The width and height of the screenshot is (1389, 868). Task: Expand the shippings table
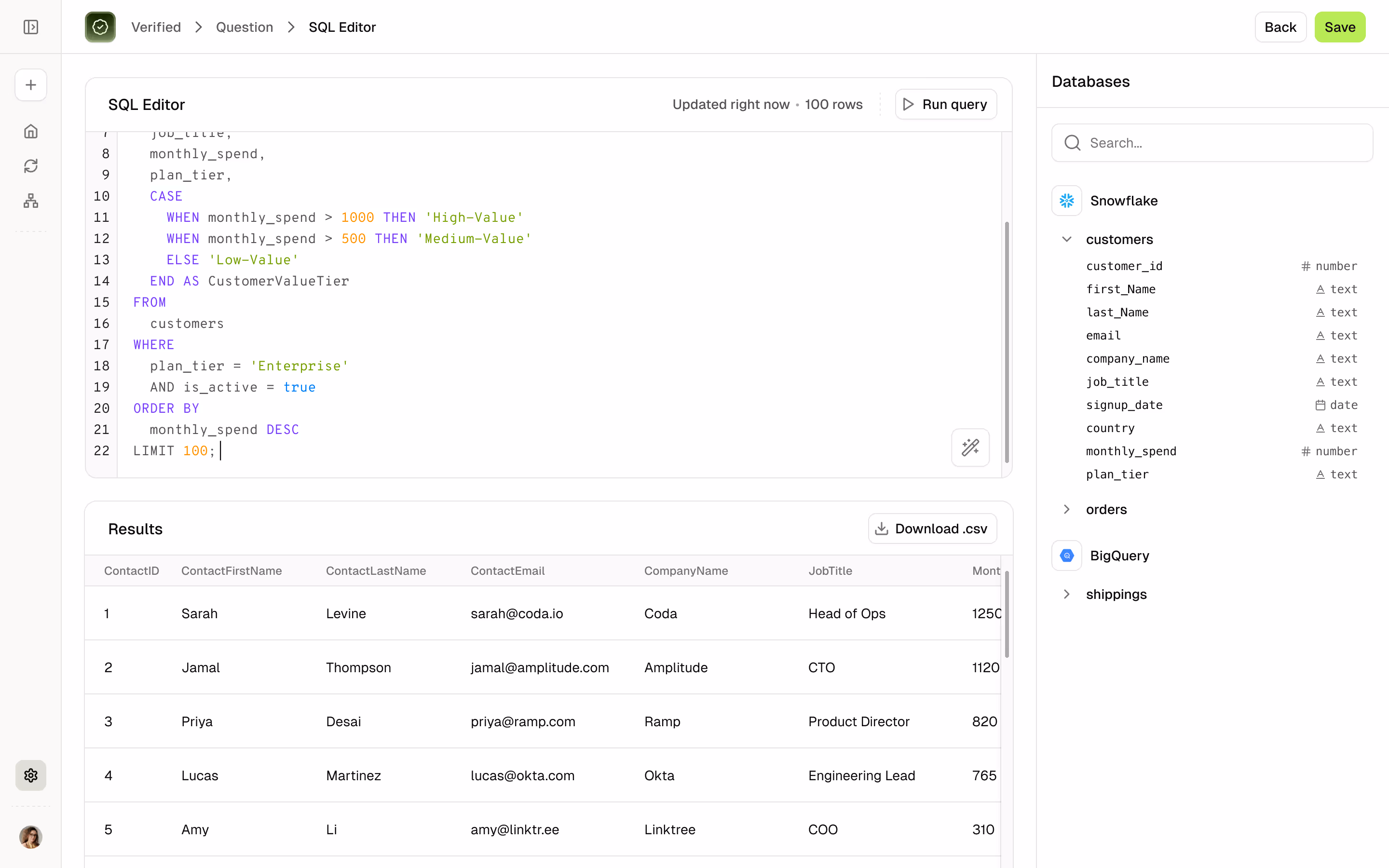tap(1066, 594)
